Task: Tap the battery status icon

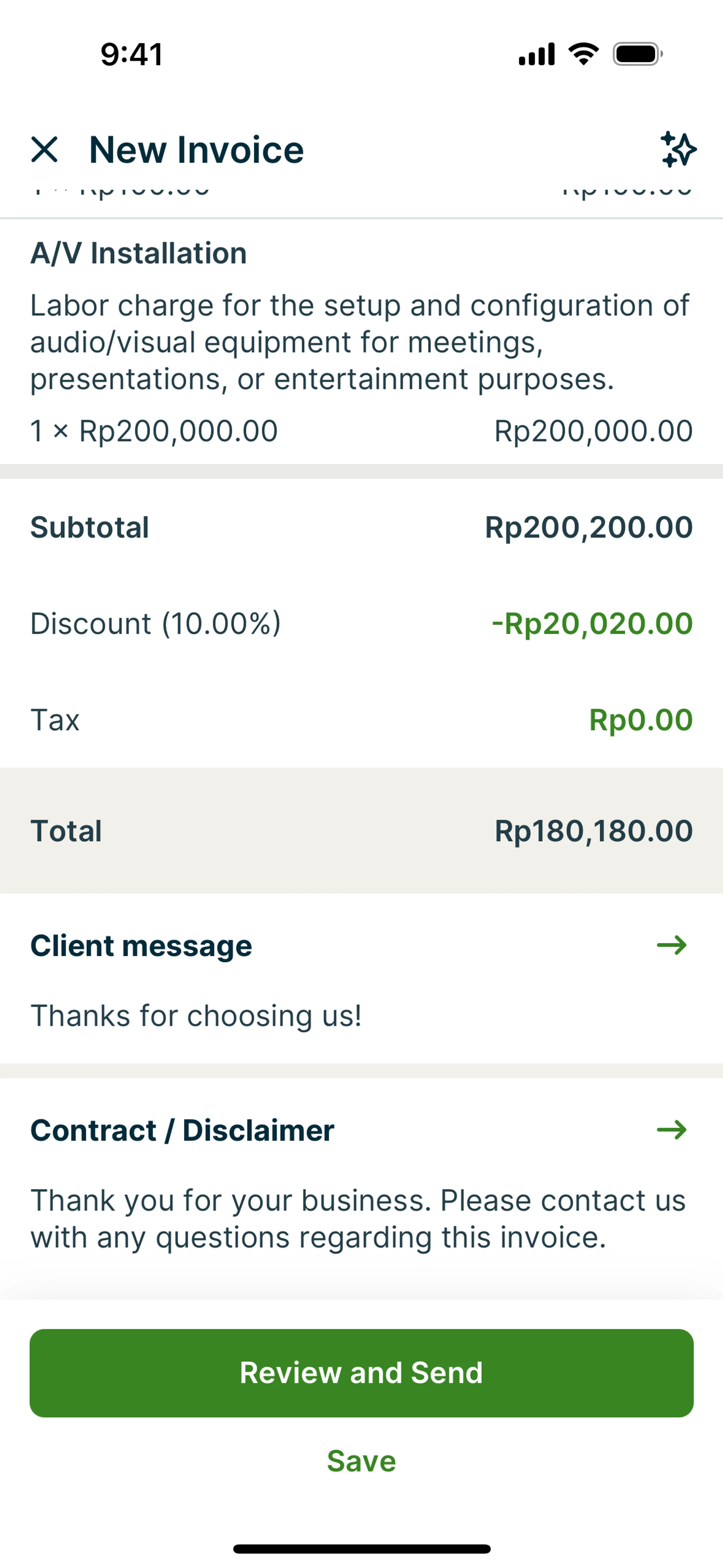Action: tap(637, 54)
